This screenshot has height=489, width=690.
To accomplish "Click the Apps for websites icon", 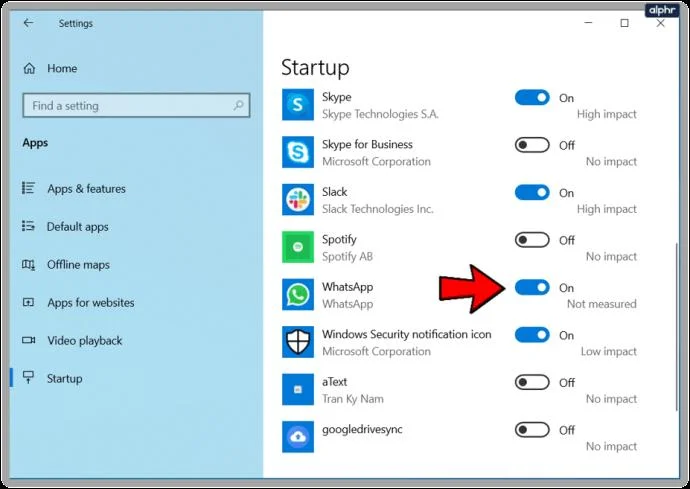I will pos(28,302).
